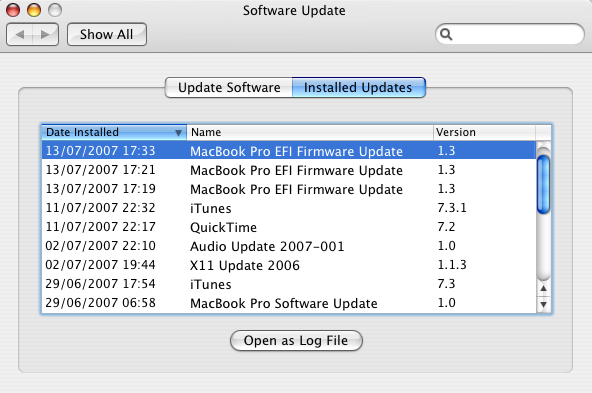This screenshot has height=393, width=592.
Task: Select the Audio Update 2007-001 row
Action: tap(289, 246)
